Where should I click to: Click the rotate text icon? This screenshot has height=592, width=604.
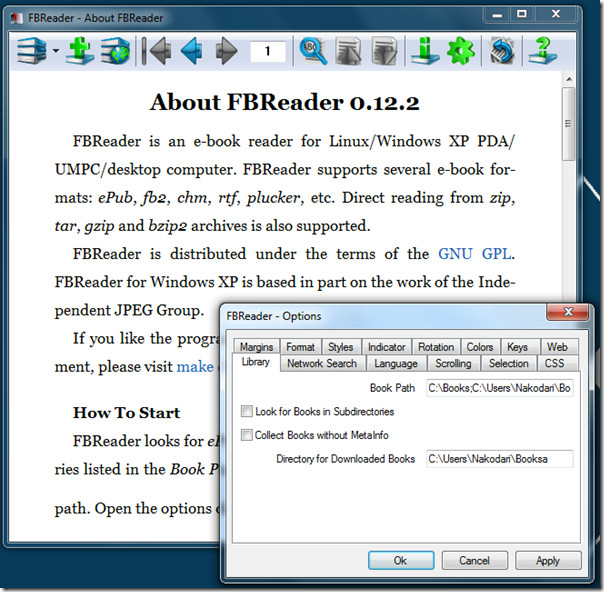(x=502, y=50)
